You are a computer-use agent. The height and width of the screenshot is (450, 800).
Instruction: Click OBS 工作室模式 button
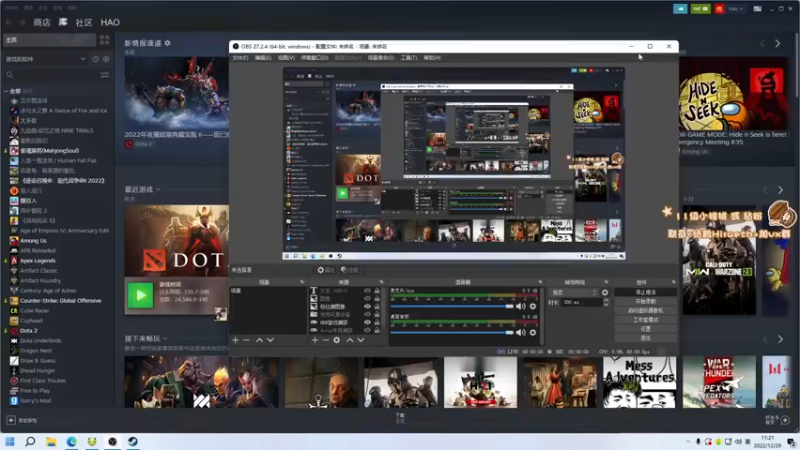click(x=645, y=320)
